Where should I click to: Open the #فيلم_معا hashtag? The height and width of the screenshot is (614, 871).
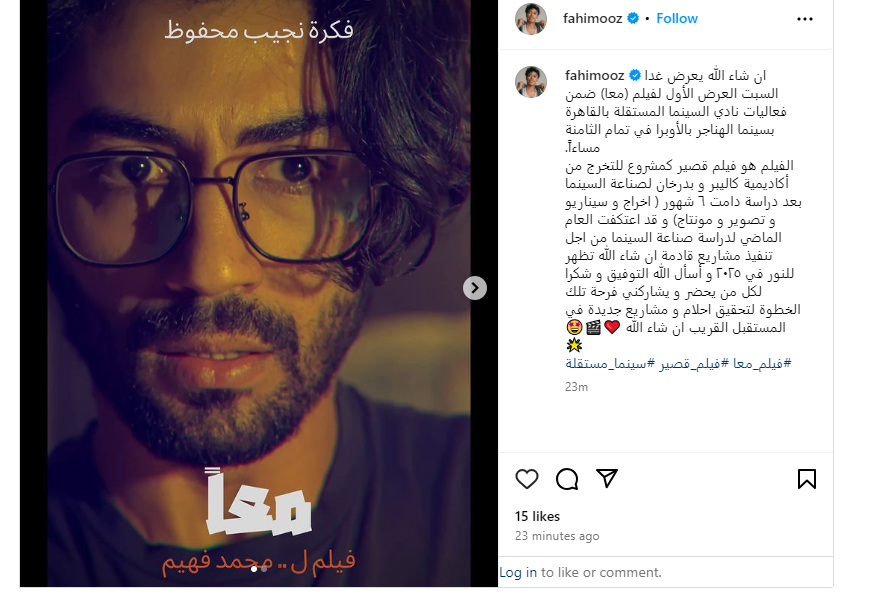click(x=762, y=363)
